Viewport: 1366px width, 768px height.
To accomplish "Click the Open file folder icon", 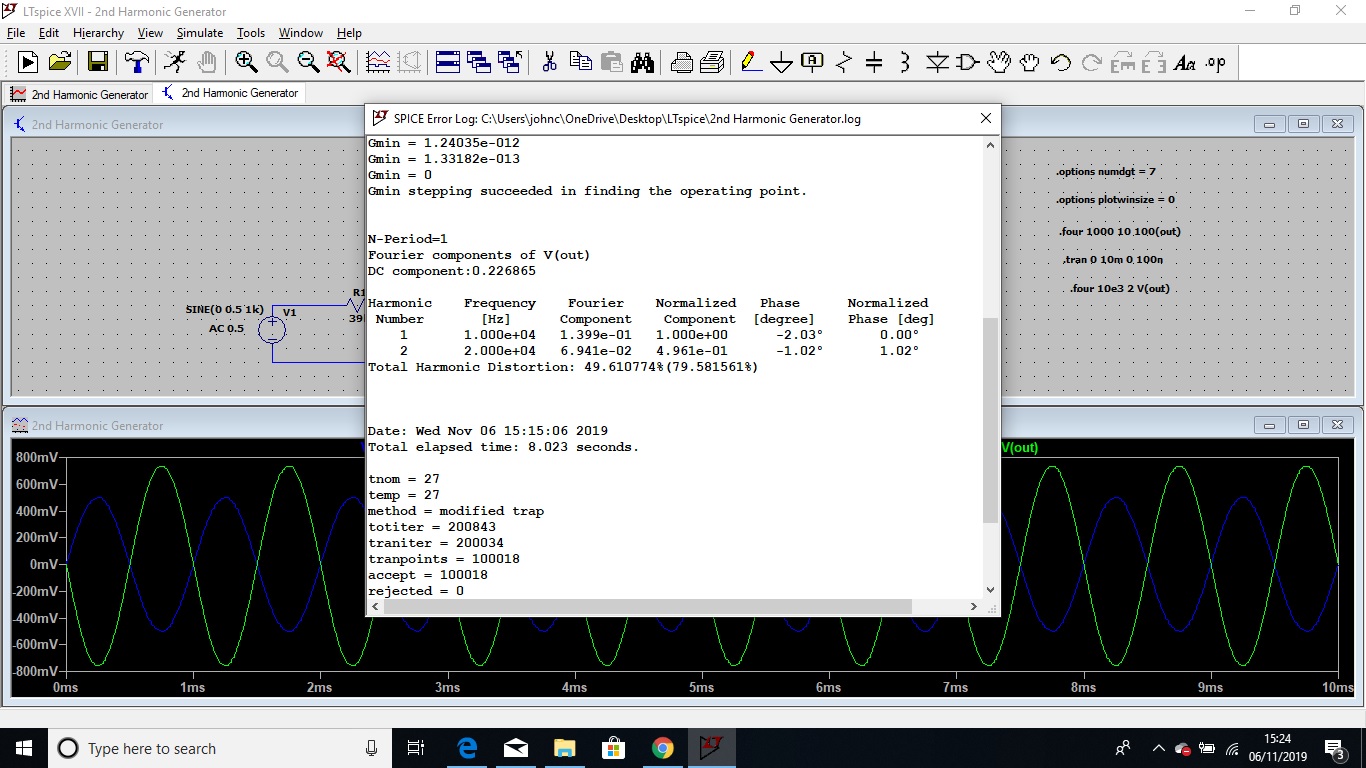I will coord(60,62).
